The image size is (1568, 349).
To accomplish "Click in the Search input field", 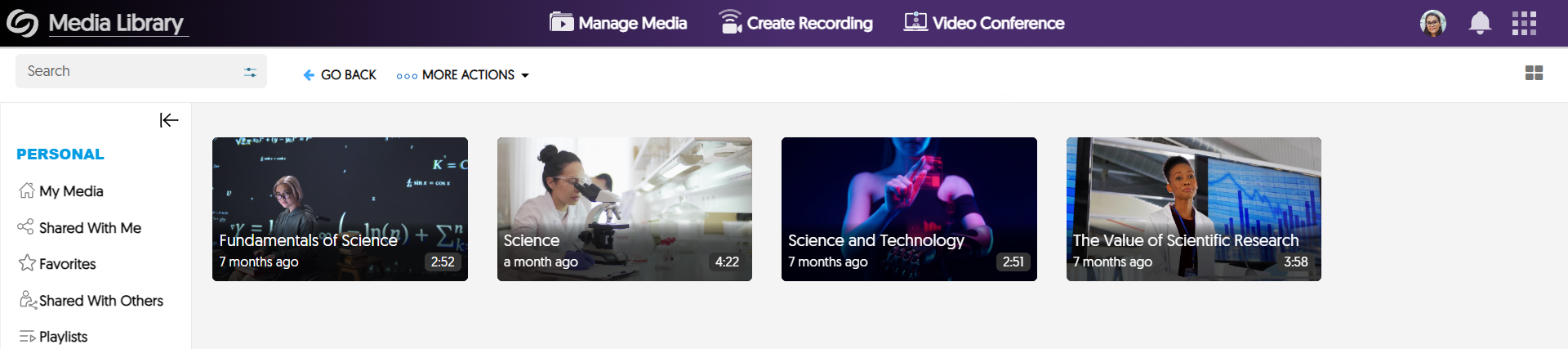I will click(127, 72).
